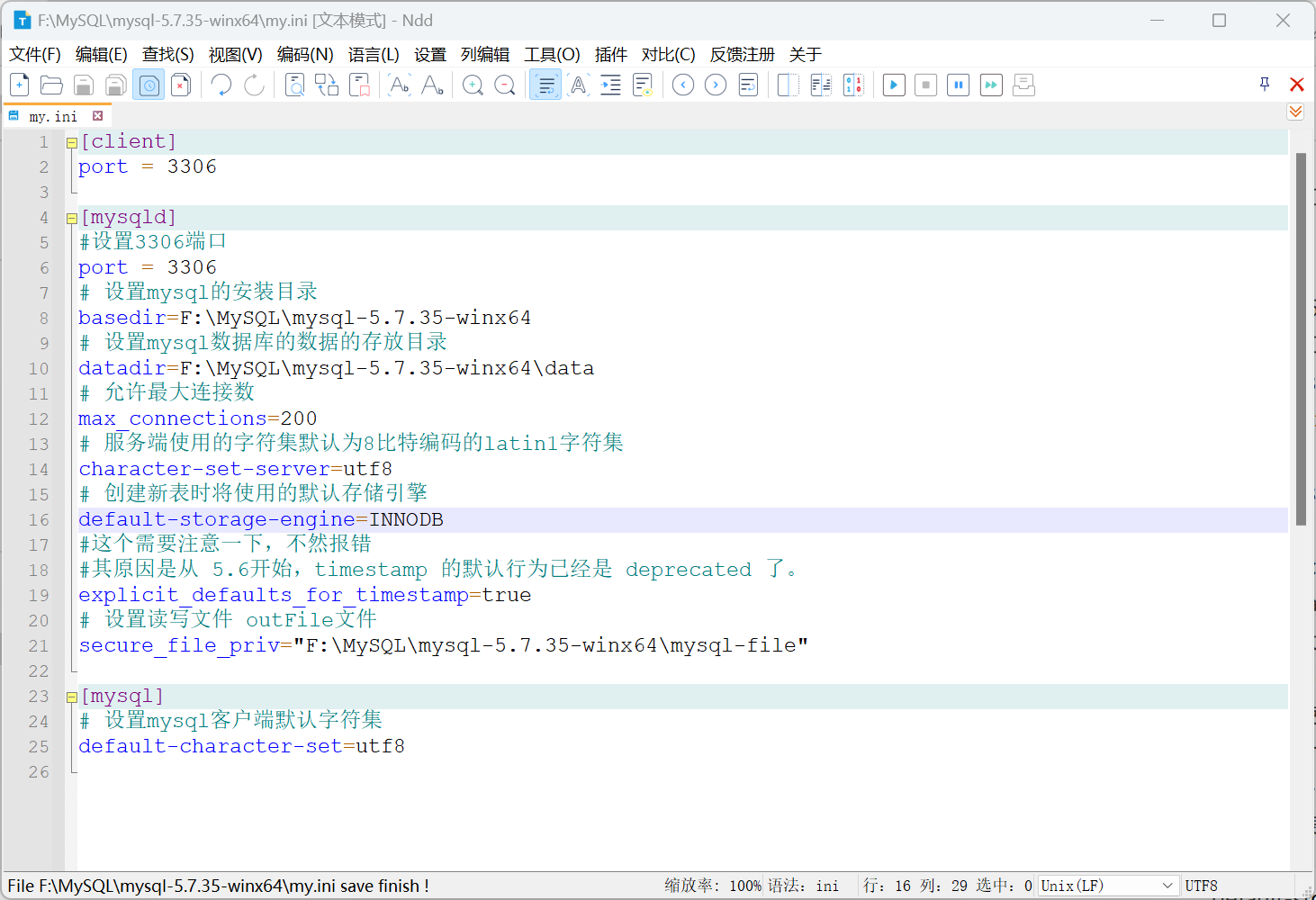Open the 反馈注册 menu
Viewport: 1316px width, 900px height.
click(743, 55)
